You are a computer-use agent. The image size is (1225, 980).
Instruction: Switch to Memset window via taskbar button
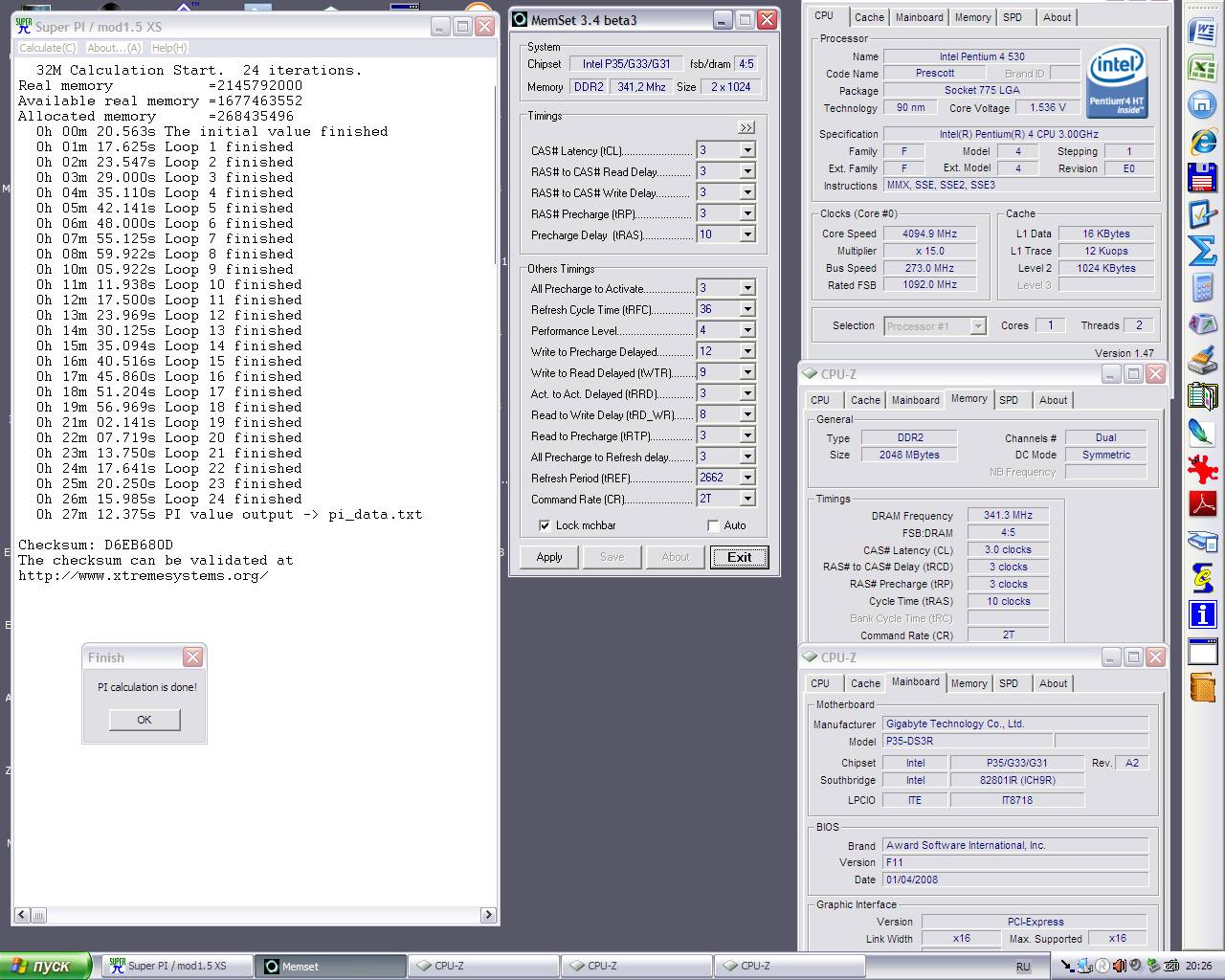pyautogui.click(x=332, y=966)
